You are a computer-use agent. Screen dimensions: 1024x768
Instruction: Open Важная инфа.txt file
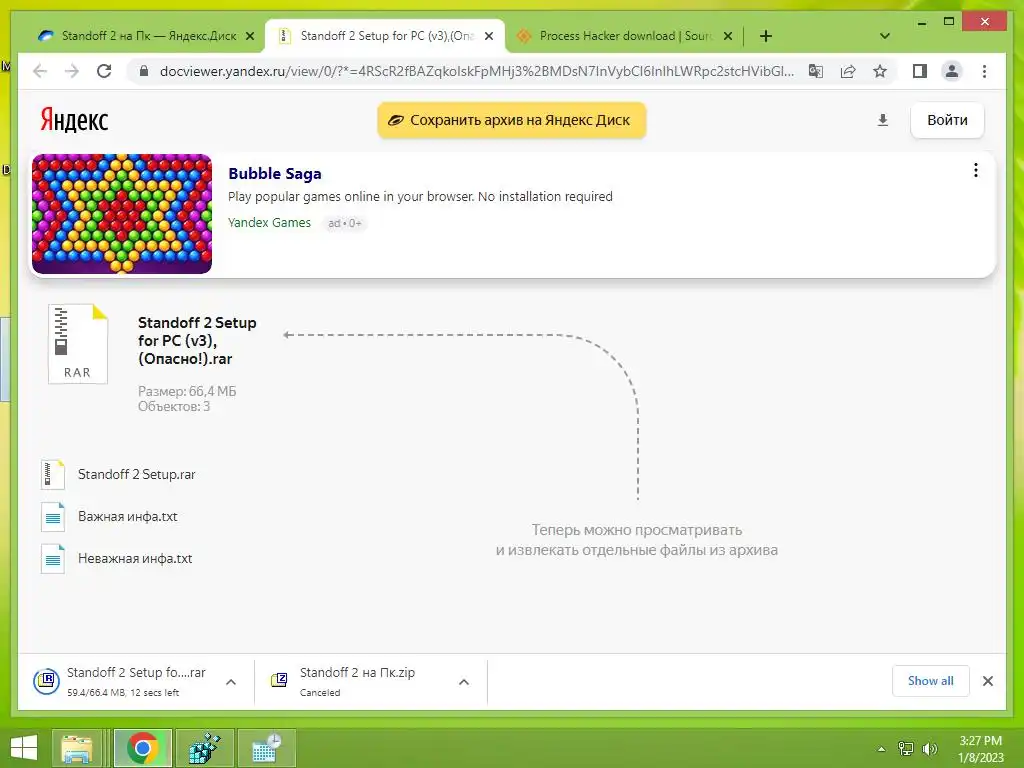pyautogui.click(x=127, y=516)
